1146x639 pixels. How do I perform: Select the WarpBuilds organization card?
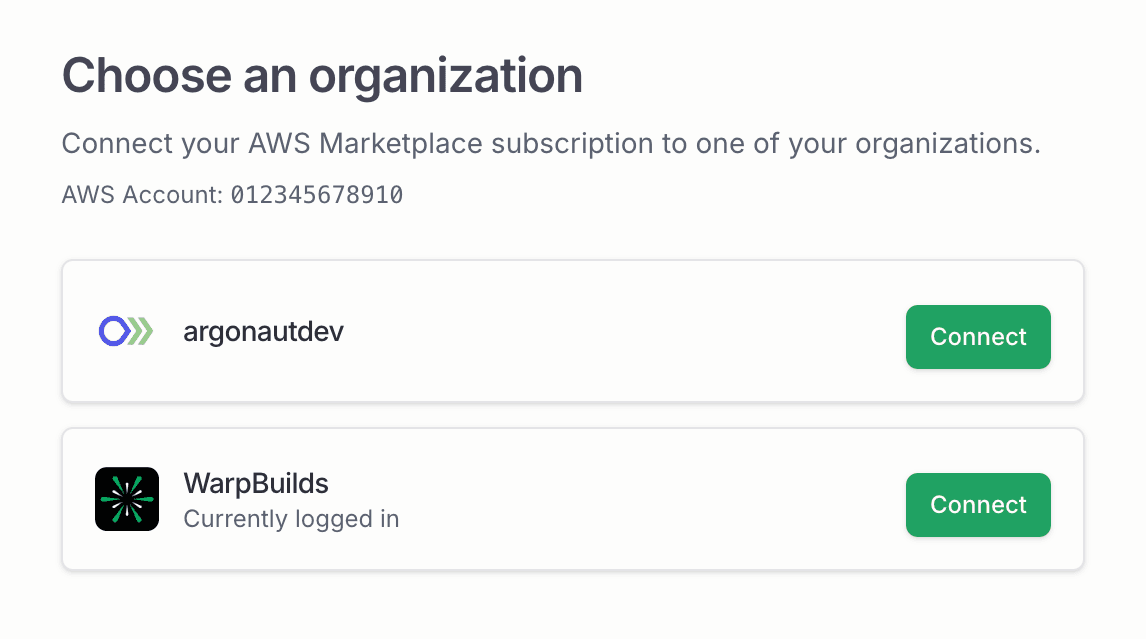point(573,498)
